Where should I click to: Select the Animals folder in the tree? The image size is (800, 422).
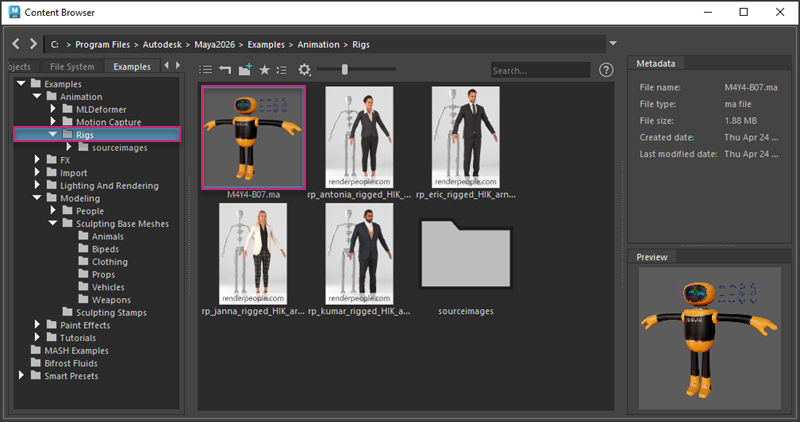[101, 236]
